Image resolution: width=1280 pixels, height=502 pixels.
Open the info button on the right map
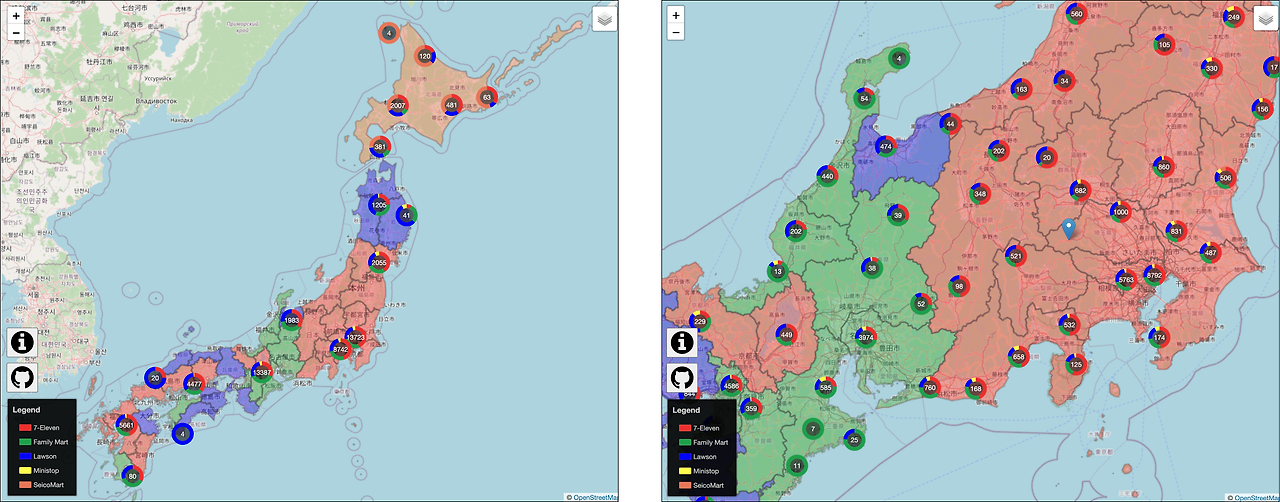tap(682, 342)
